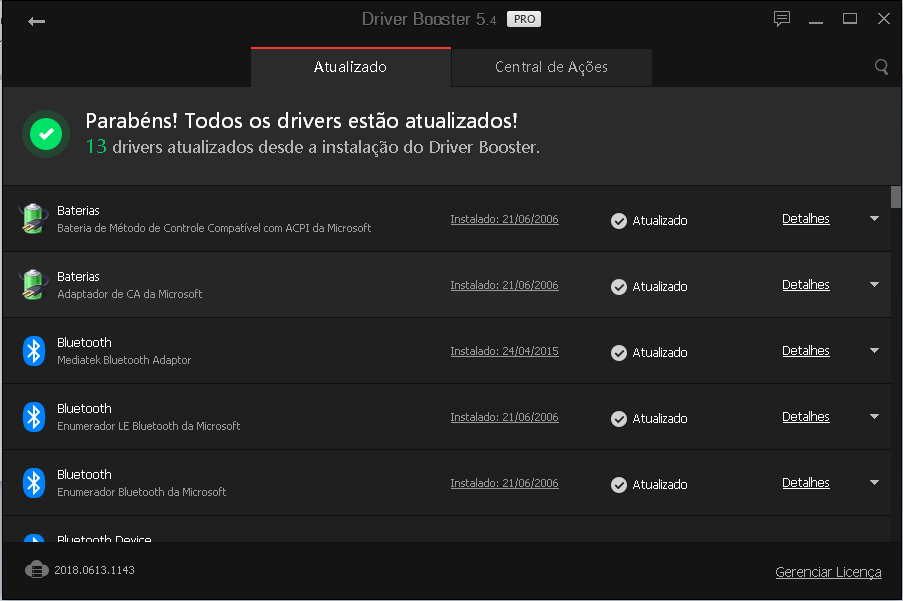The height and width of the screenshot is (601, 903).
Task: Click the Bluetooth icon for Enumerador Bluetooth da Microsoft
Action: [34, 482]
